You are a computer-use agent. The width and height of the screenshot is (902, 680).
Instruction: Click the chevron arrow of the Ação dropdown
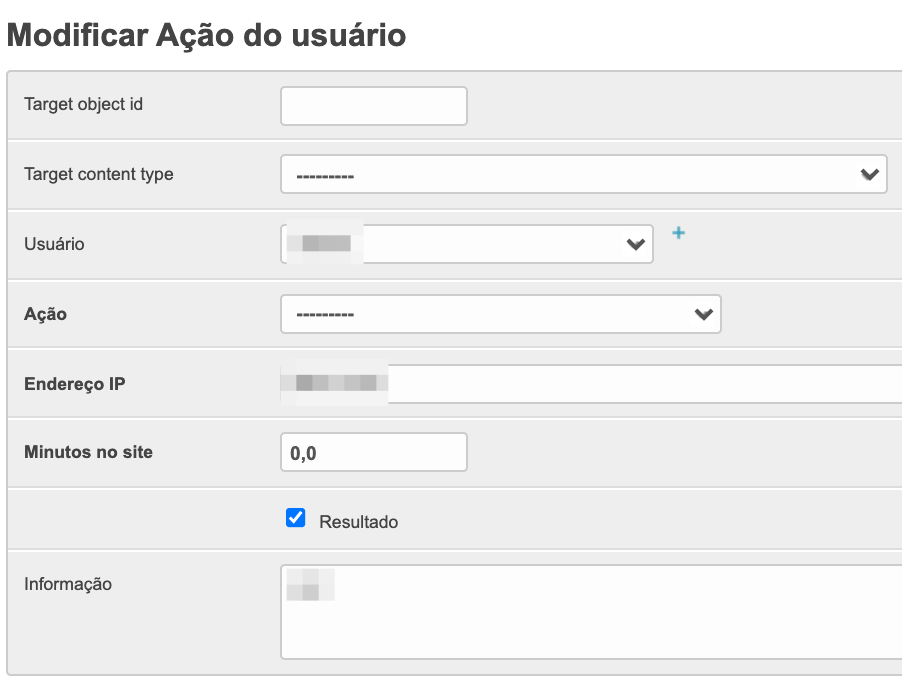point(704,315)
